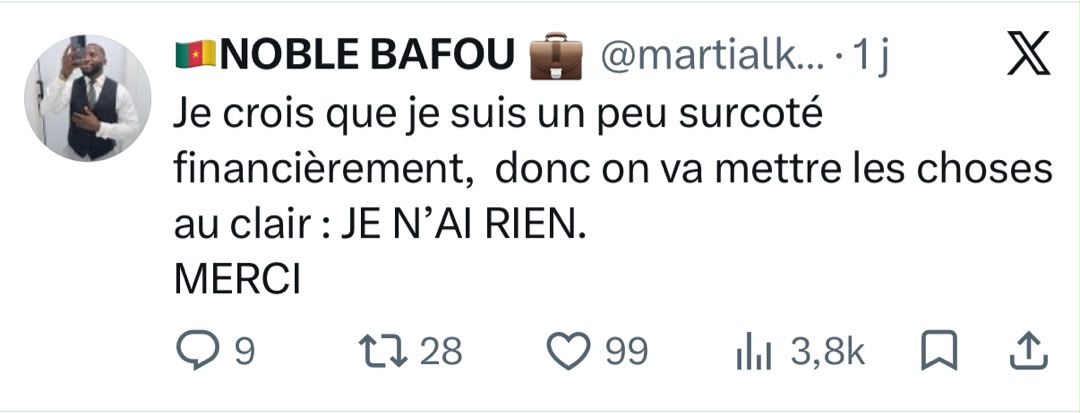1080x413 pixels.
Task: Click the briefcase emoji next to the name
Action: (555, 56)
